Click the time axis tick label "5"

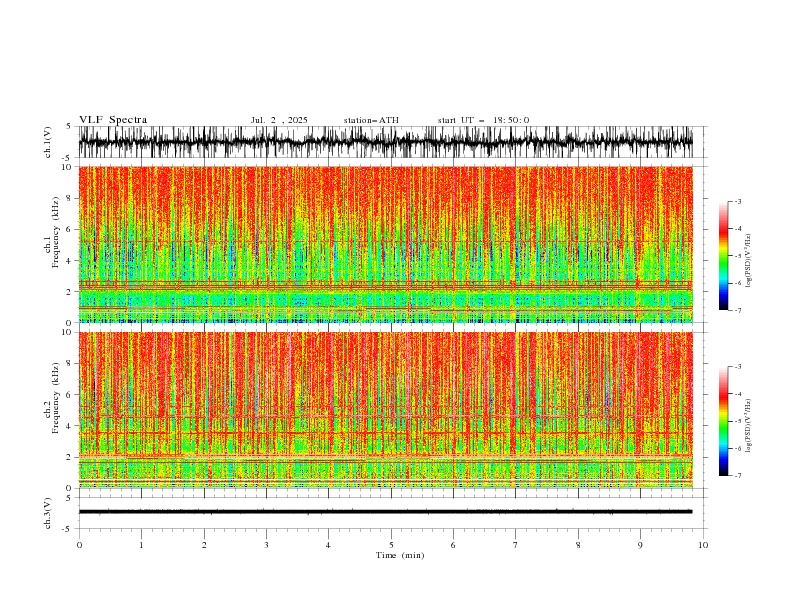pyautogui.click(x=391, y=545)
